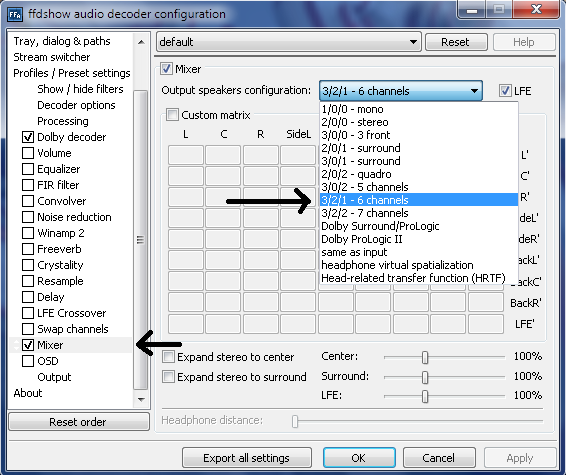Image resolution: width=566 pixels, height=475 pixels.
Task: Click Reset order button
Action: click(x=78, y=422)
